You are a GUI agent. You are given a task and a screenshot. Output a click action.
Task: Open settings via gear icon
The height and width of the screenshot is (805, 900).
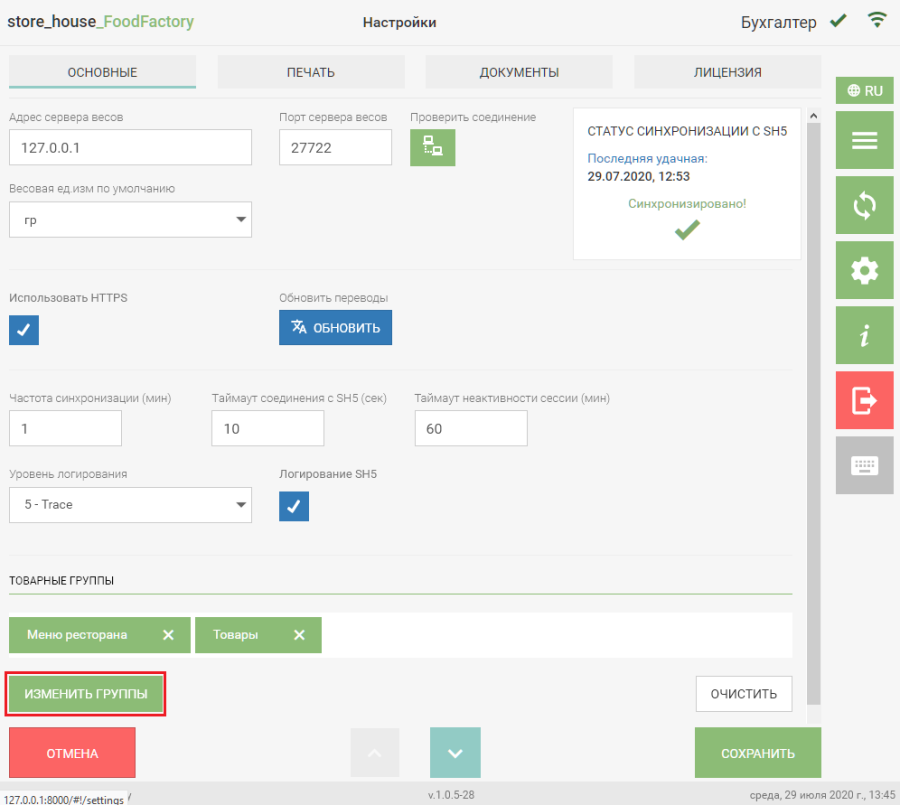coord(864,270)
